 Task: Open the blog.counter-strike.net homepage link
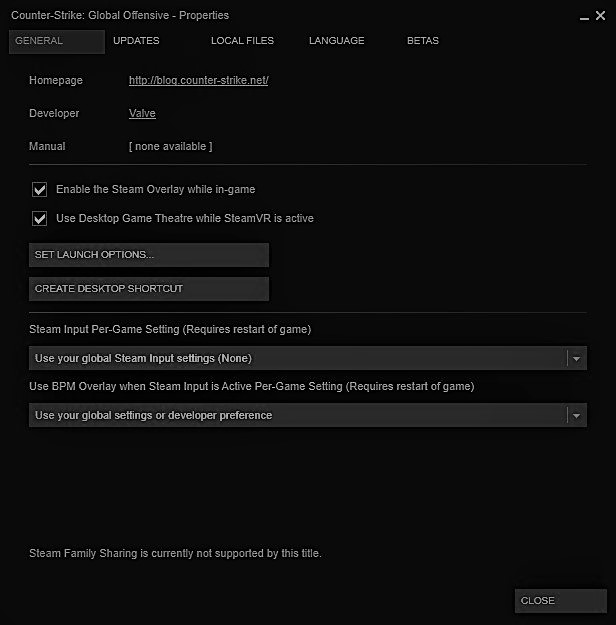coord(199,80)
